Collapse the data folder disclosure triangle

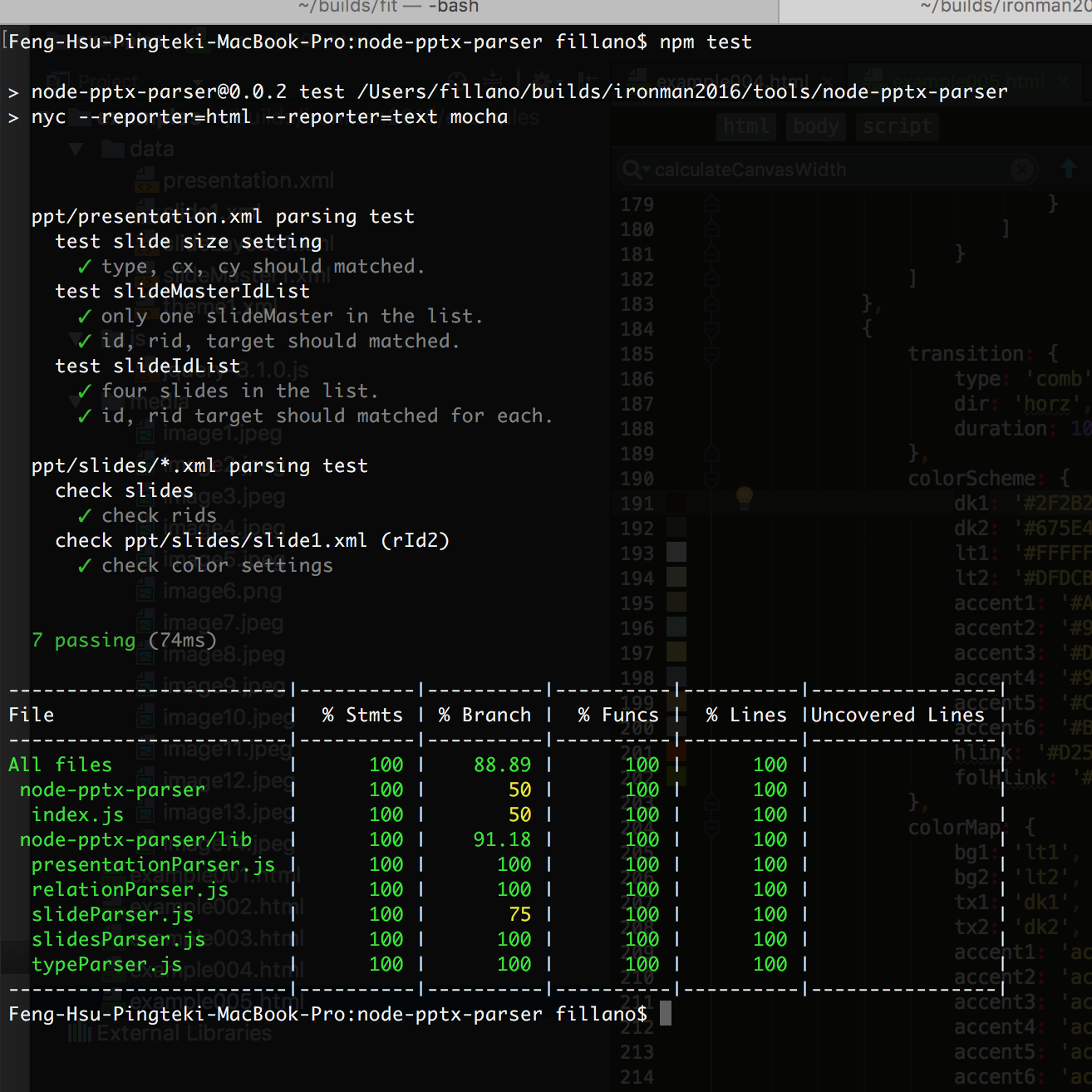click(76, 150)
